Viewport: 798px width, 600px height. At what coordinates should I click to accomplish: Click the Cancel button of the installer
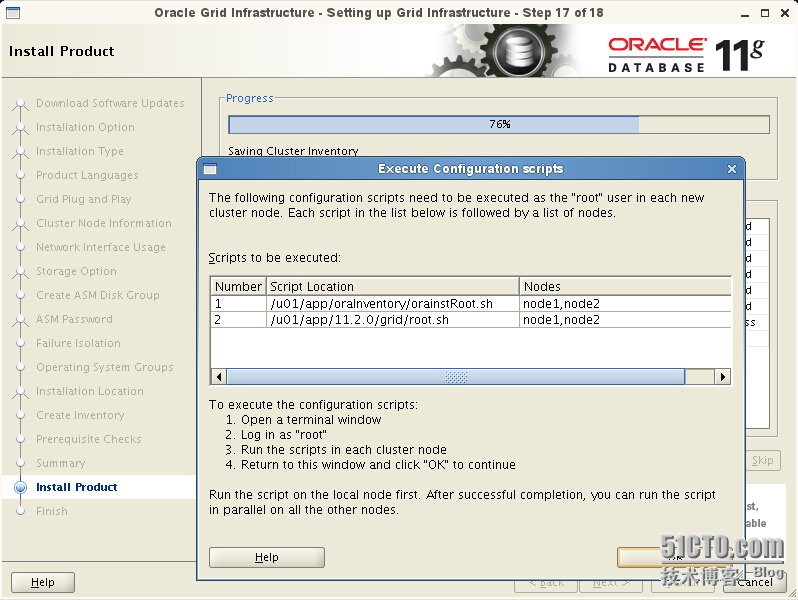point(754,582)
